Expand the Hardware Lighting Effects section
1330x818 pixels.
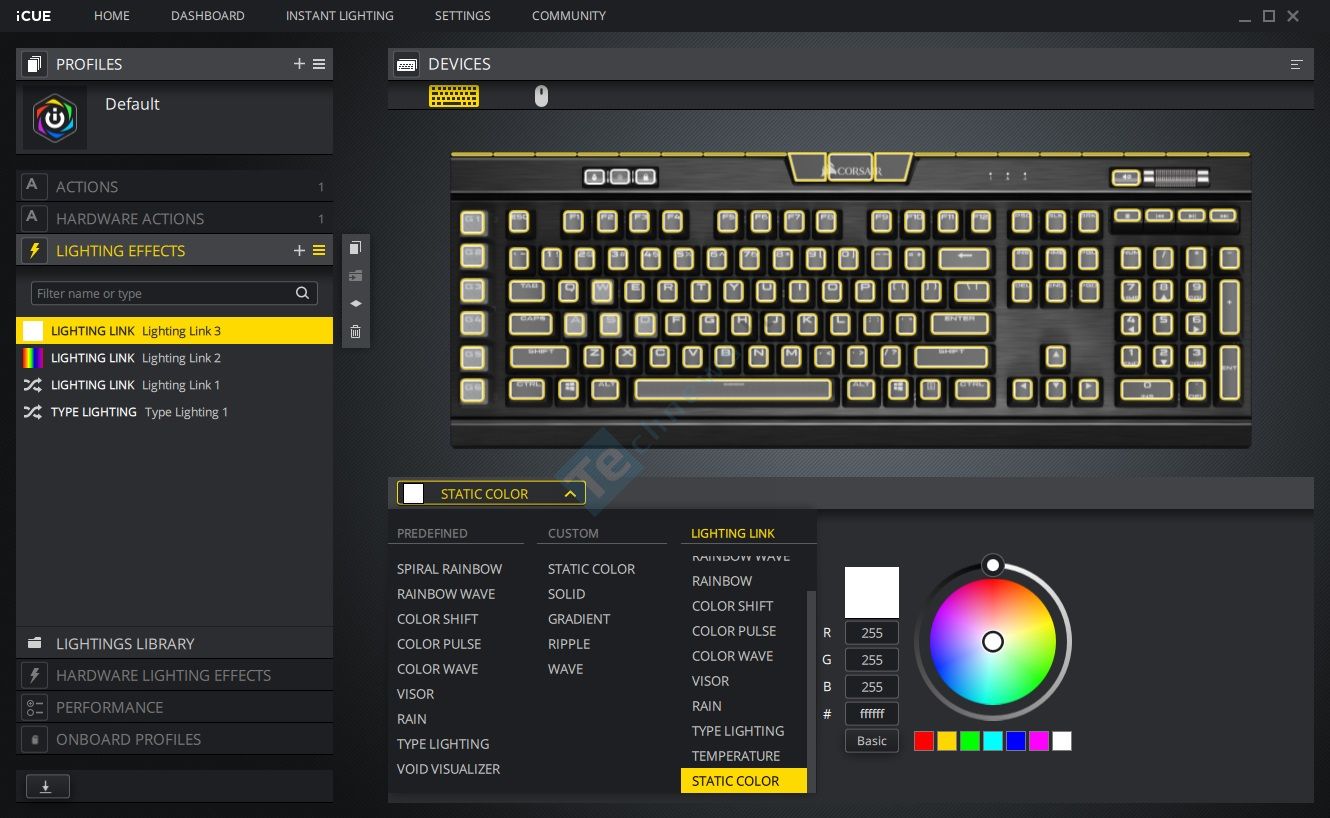(x=174, y=675)
